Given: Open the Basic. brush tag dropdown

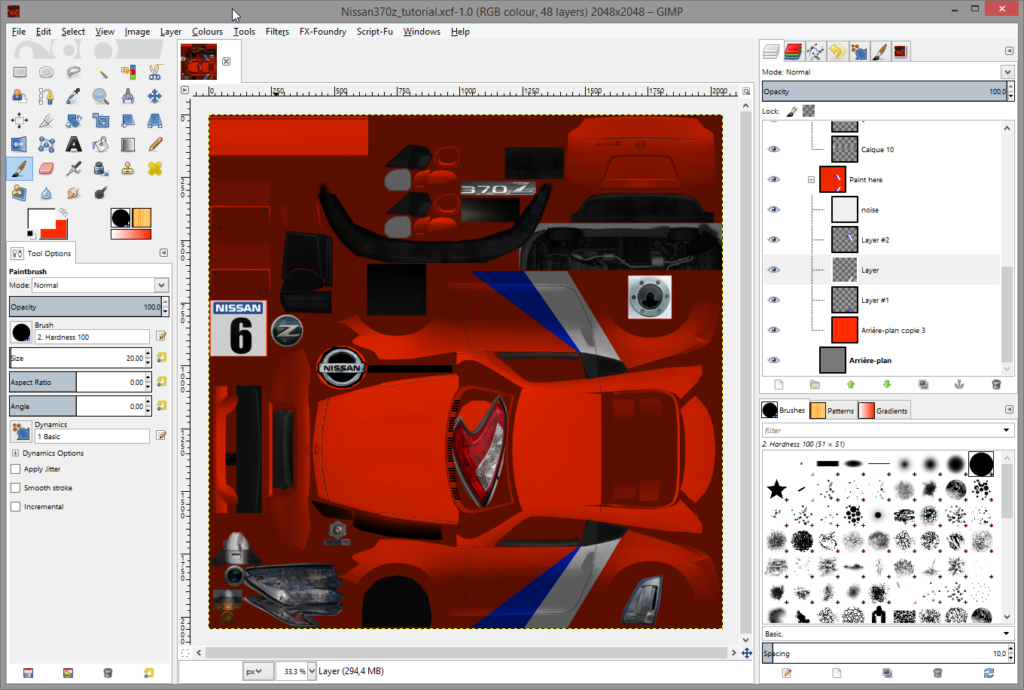Looking at the screenshot, I should point(1006,634).
